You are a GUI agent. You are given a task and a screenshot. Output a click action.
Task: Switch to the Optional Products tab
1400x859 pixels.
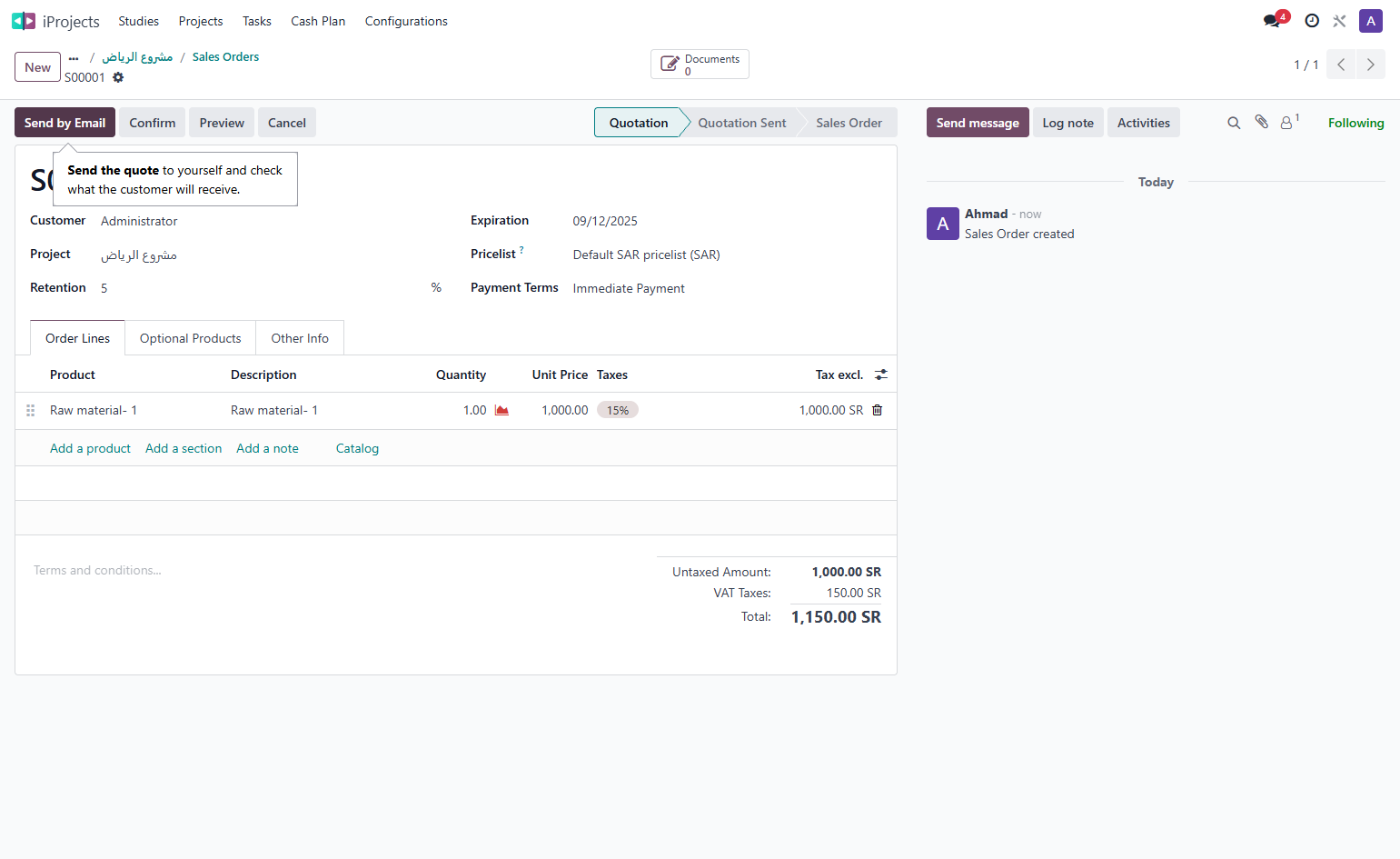[191, 338]
